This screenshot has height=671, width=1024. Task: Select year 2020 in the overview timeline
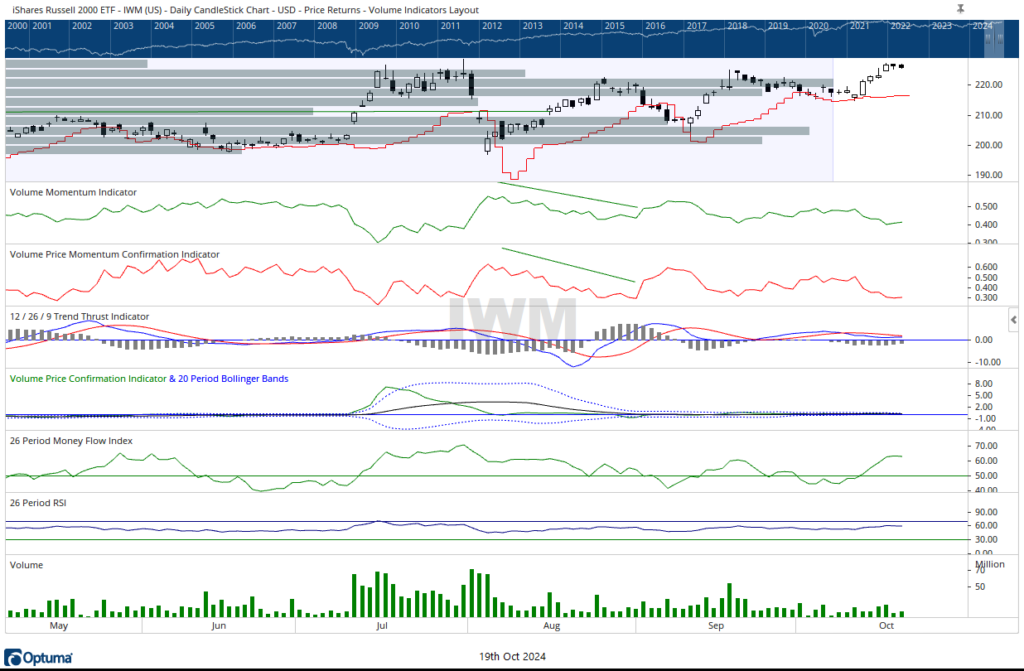coord(818,26)
